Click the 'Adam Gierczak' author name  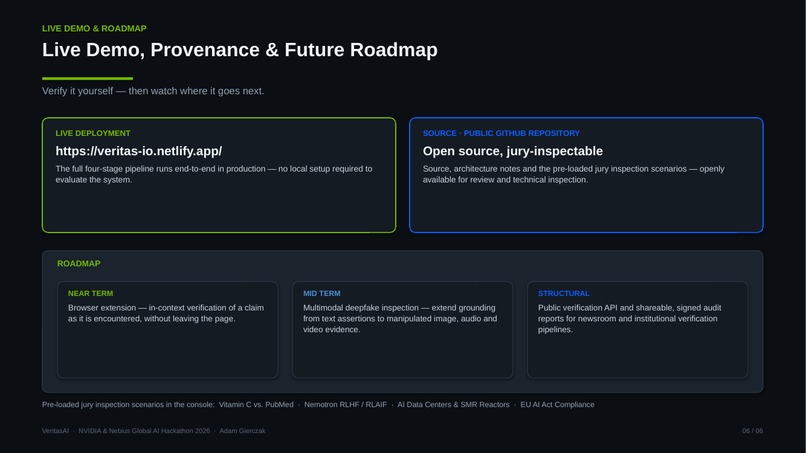243,431
